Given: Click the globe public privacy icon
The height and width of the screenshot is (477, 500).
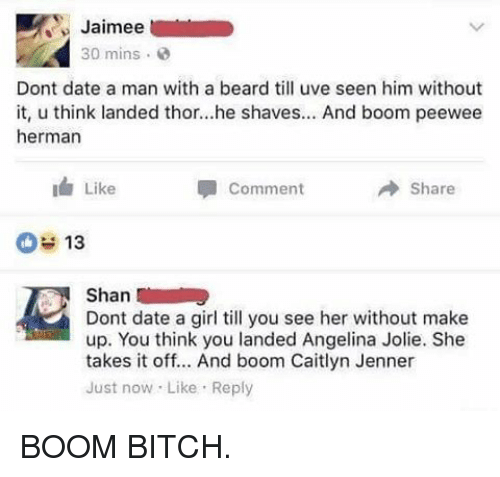Looking at the screenshot, I should [x=163, y=54].
